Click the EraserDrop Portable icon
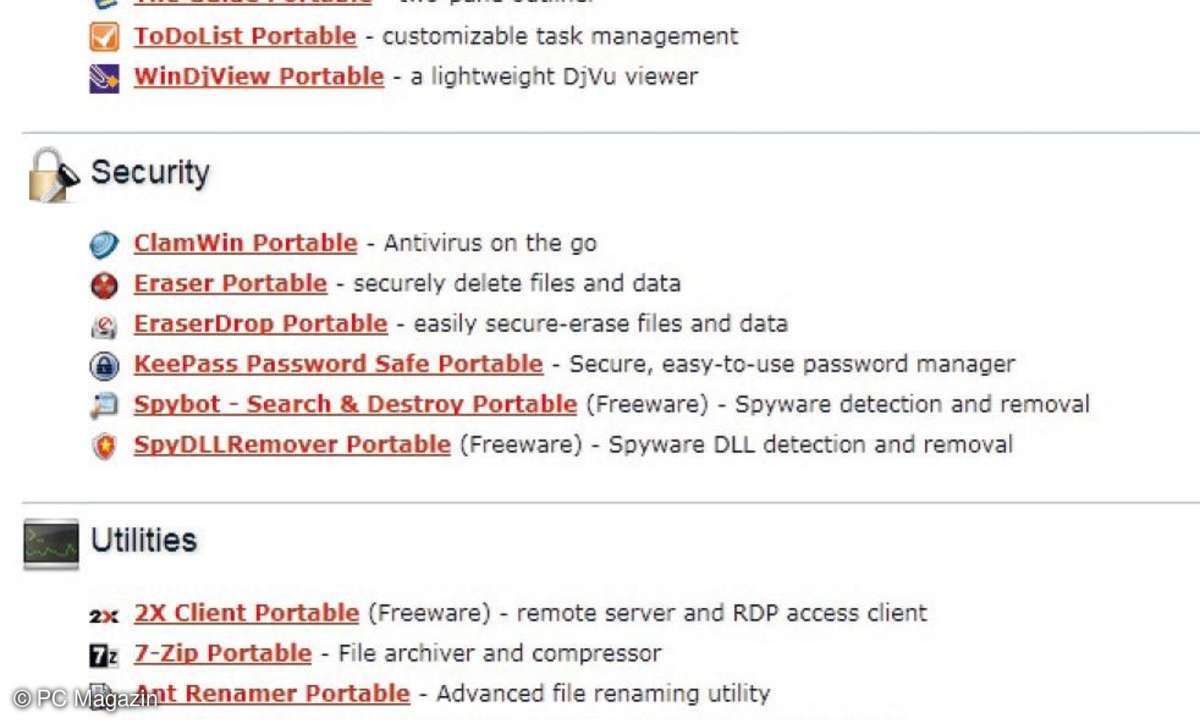 104,325
